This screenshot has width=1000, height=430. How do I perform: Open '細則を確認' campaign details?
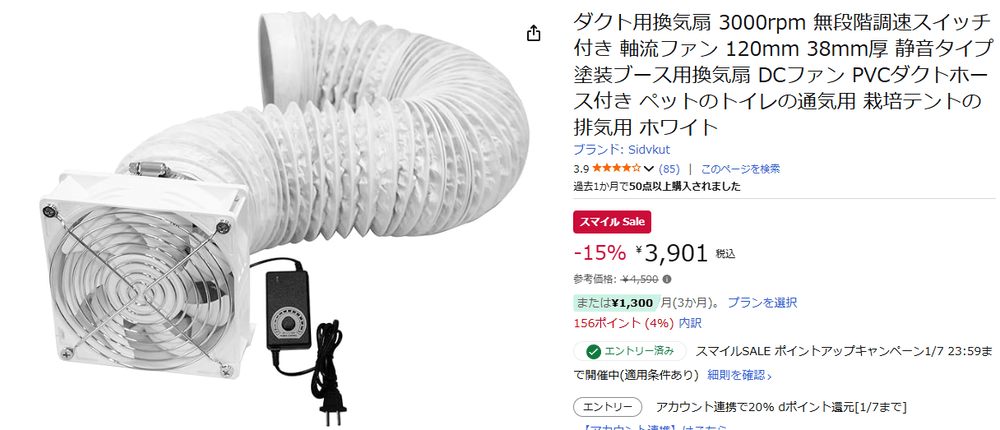739,375
